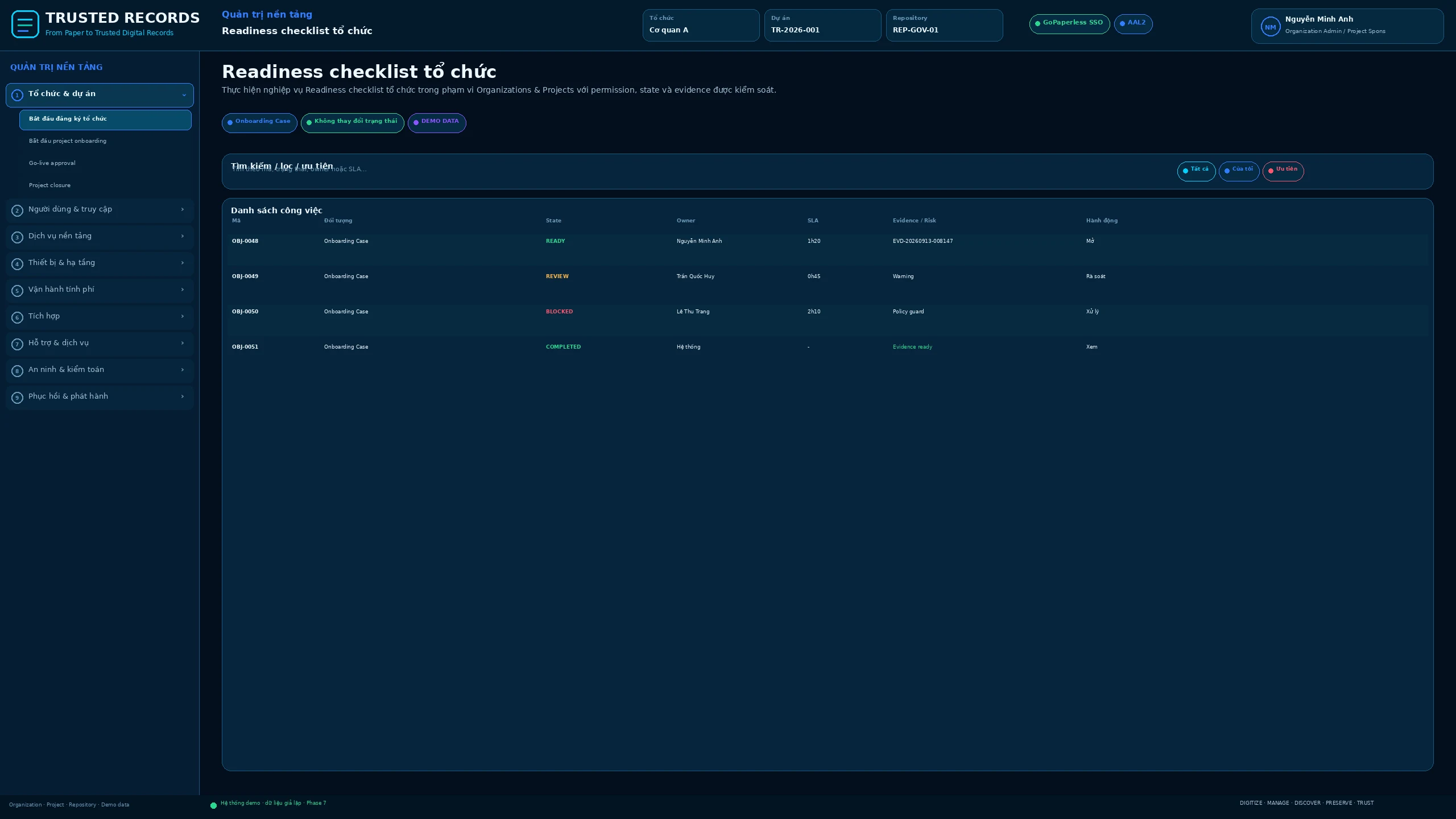Image resolution: width=1456 pixels, height=819 pixels.
Task: Open the Tổ chức selector Cơ quan A
Action: pyautogui.click(x=701, y=25)
